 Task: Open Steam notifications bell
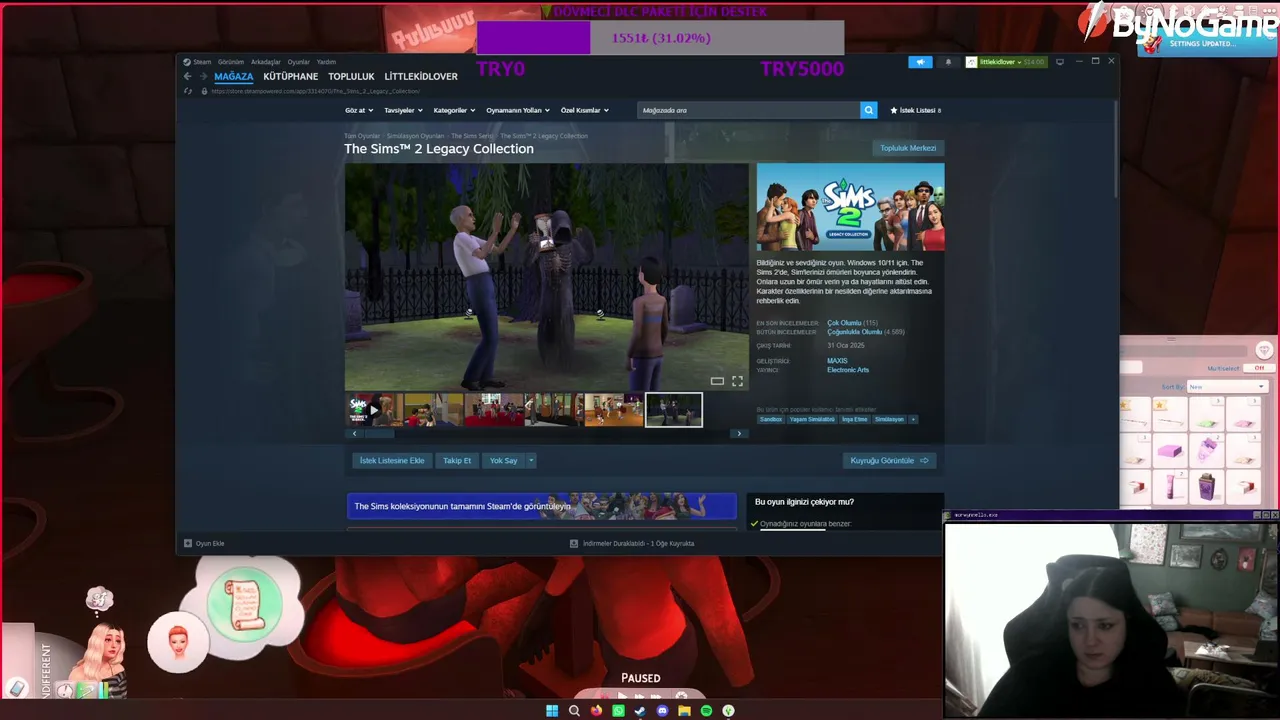pyautogui.click(x=948, y=62)
